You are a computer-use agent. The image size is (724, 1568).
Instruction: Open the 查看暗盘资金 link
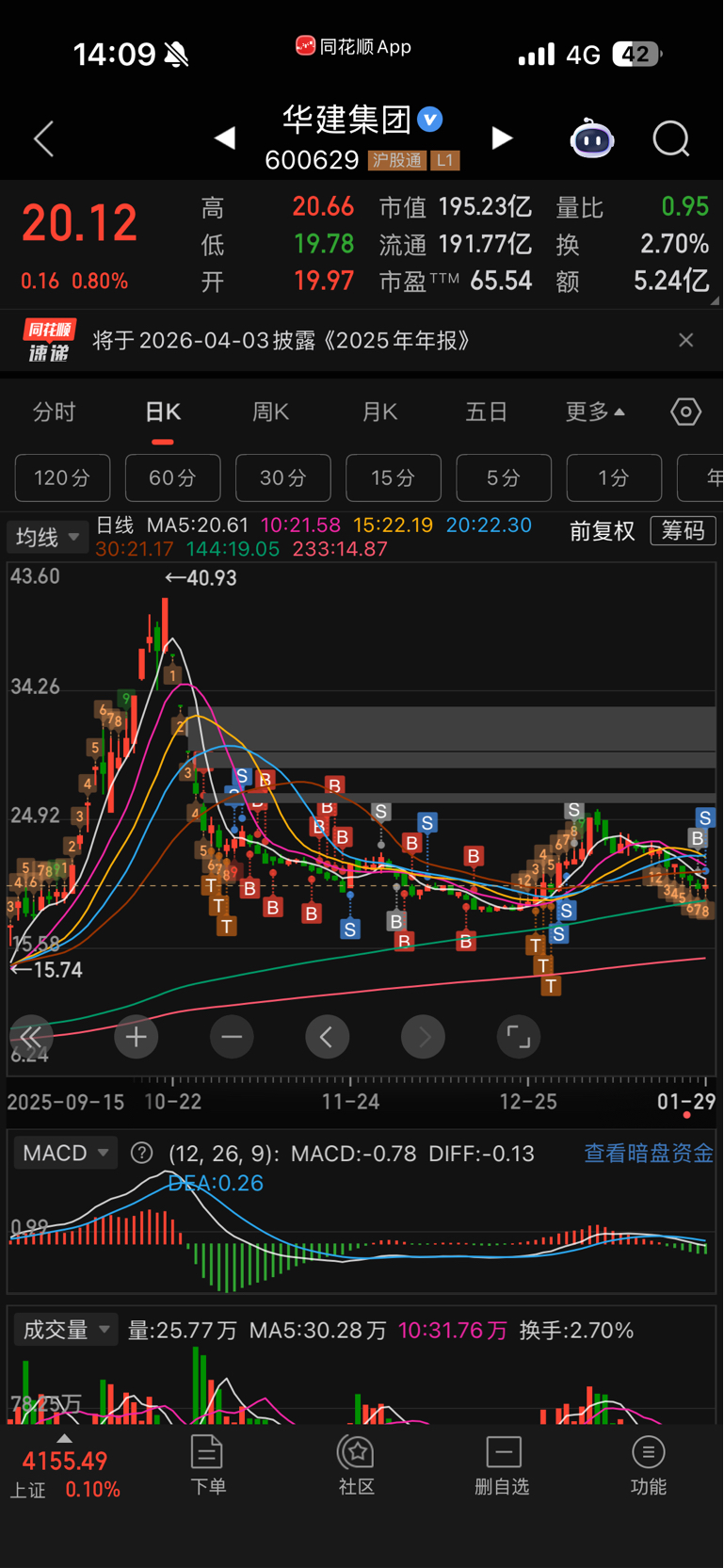(x=649, y=1153)
